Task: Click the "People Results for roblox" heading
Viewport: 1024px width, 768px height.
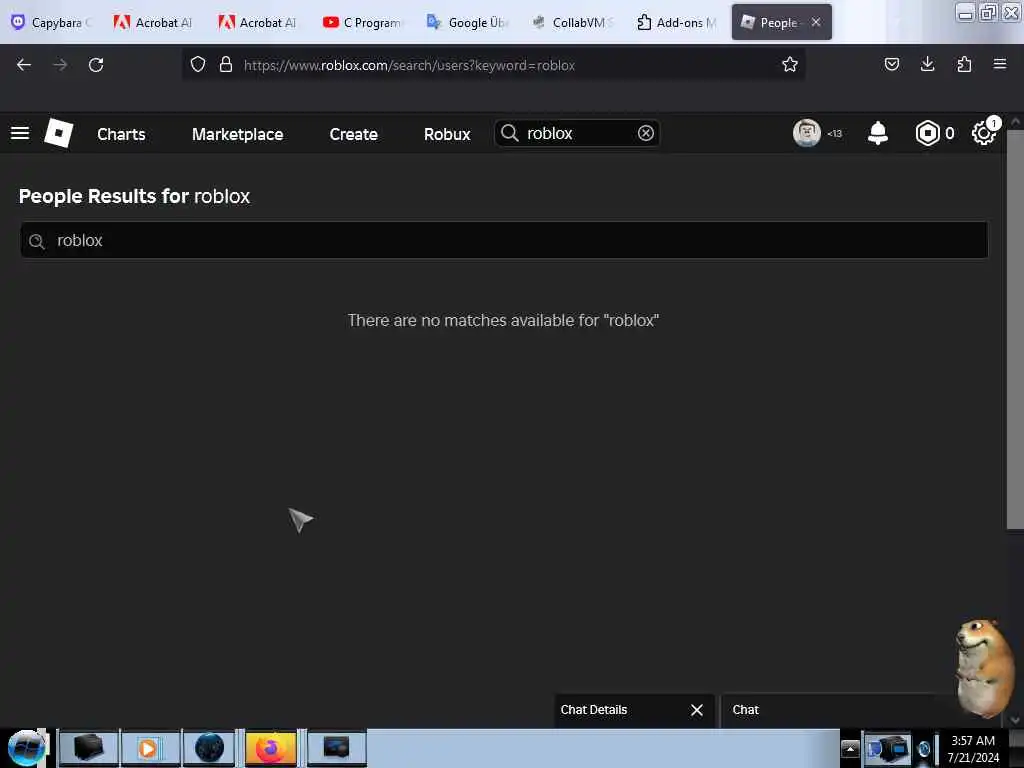Action: coord(134,196)
